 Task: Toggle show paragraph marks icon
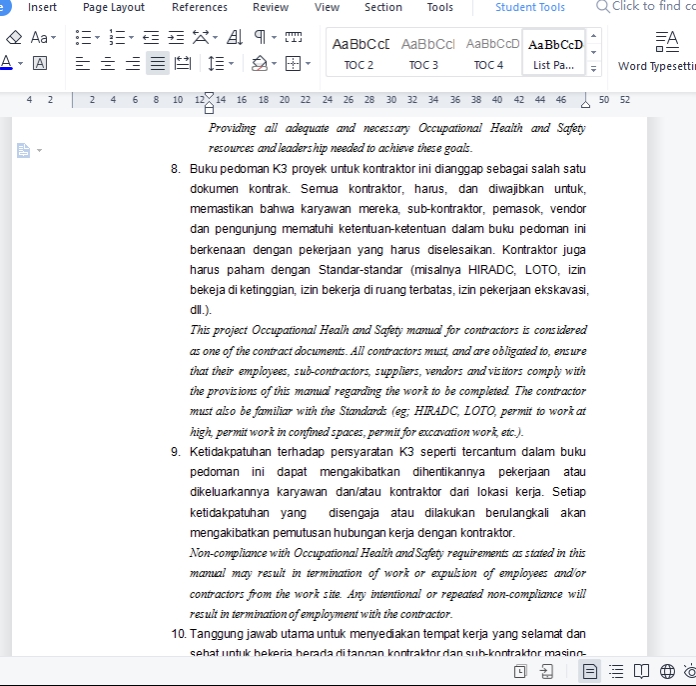tap(260, 38)
